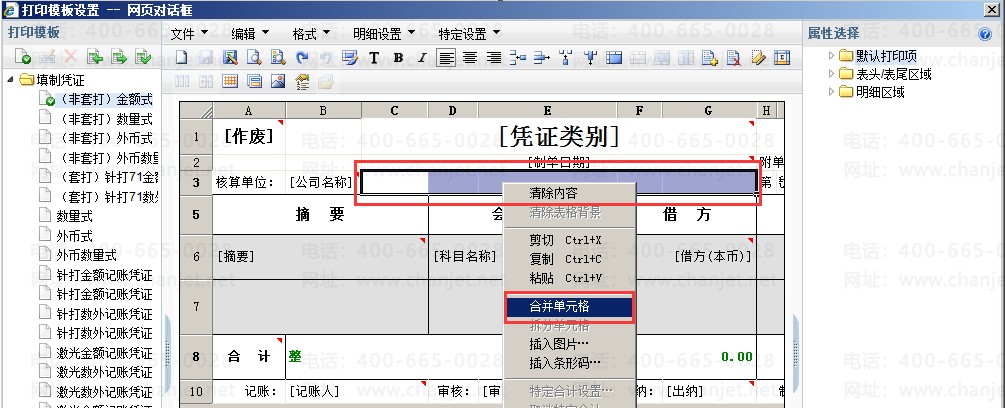Toggle italic formatting I icon
1005x408 pixels.
pos(422,58)
